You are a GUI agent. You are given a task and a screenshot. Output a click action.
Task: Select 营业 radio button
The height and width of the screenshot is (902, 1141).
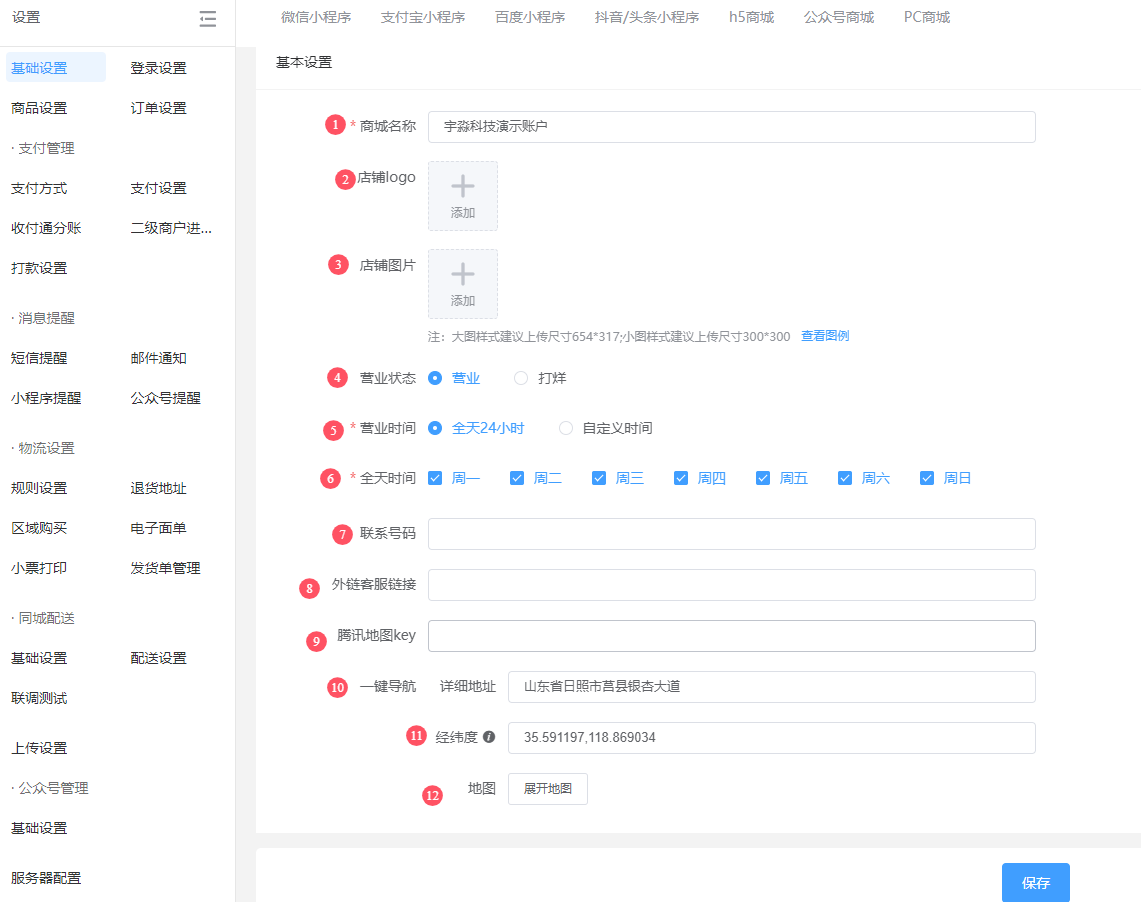point(435,378)
